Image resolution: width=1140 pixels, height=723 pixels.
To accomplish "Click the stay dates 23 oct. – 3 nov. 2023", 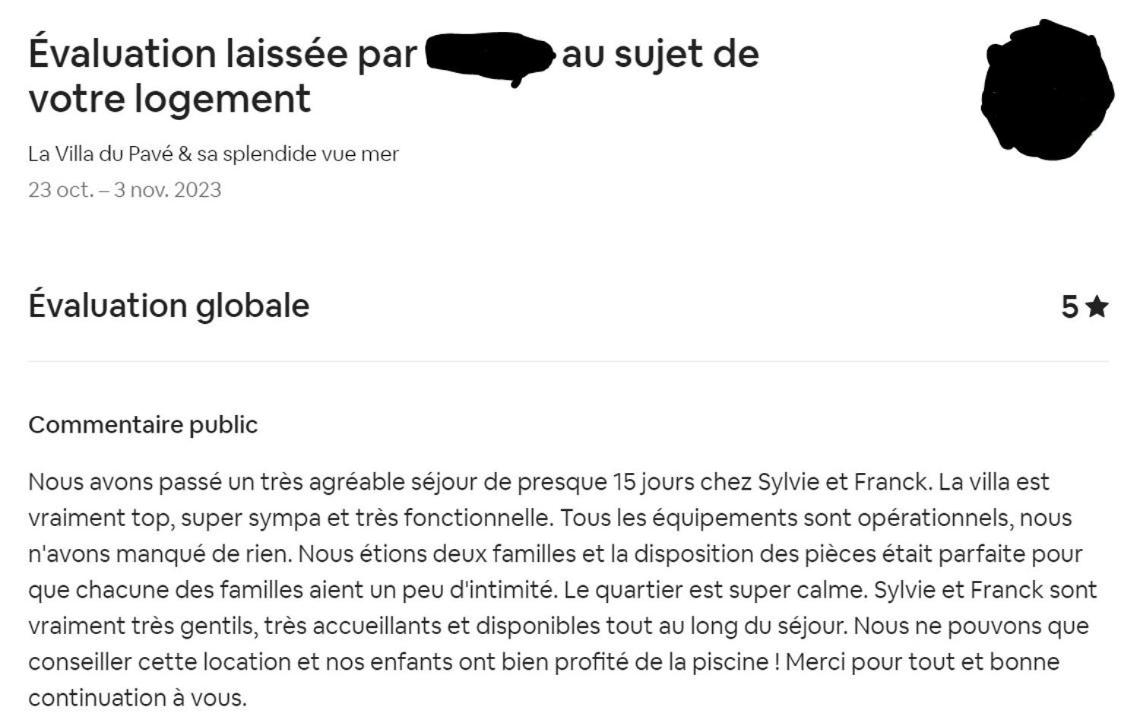I will [125, 190].
